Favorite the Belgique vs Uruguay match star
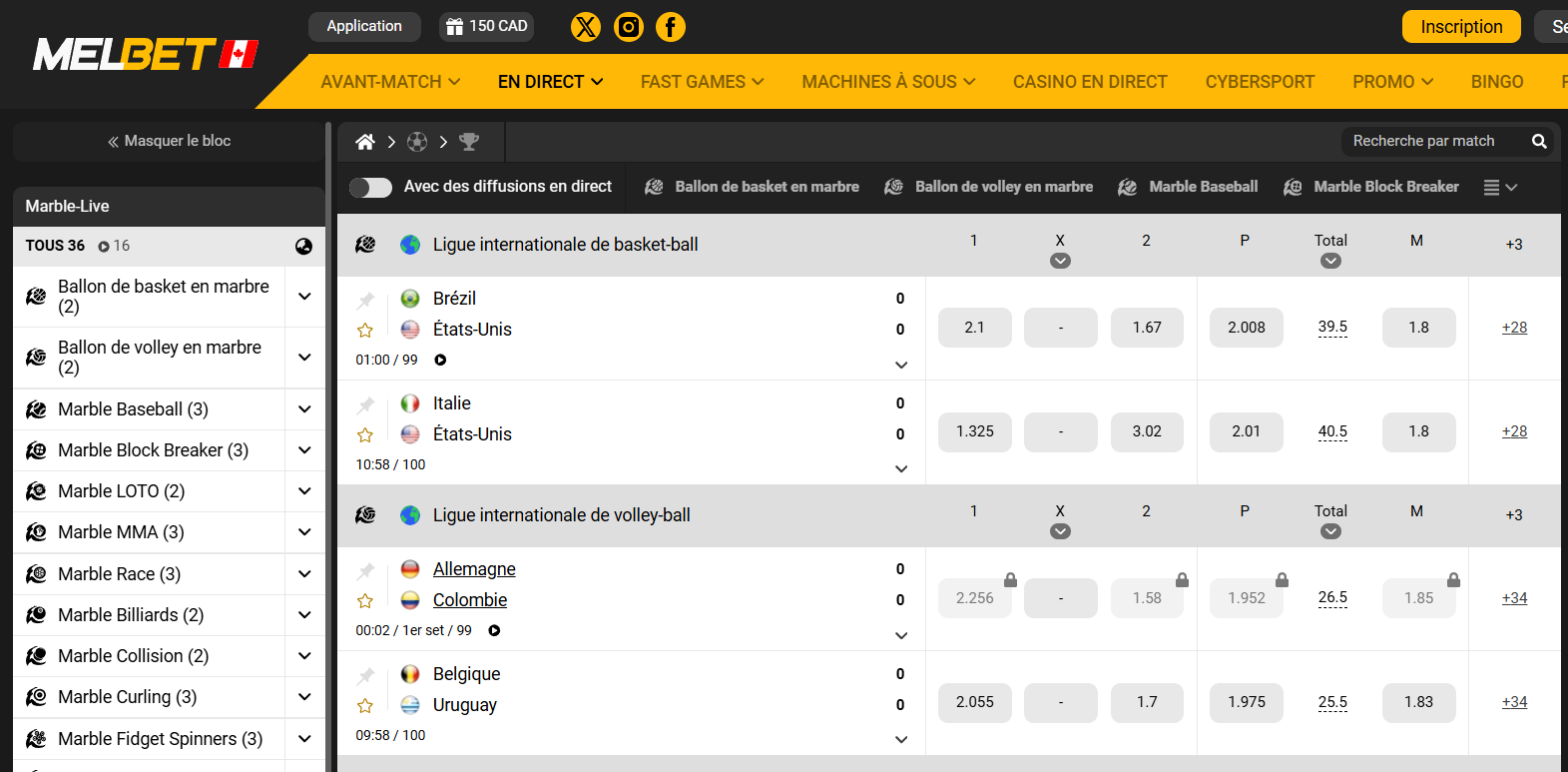This screenshot has width=1568, height=772. (x=365, y=706)
